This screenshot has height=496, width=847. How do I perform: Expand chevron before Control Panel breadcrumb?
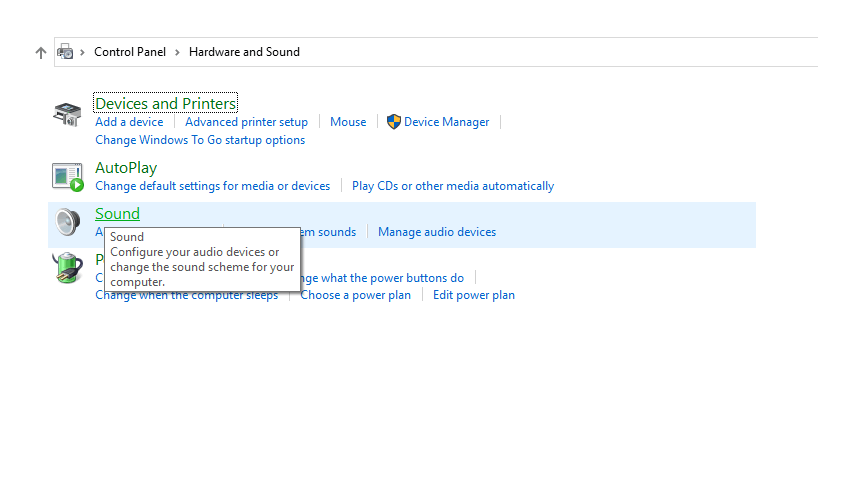[x=83, y=52]
